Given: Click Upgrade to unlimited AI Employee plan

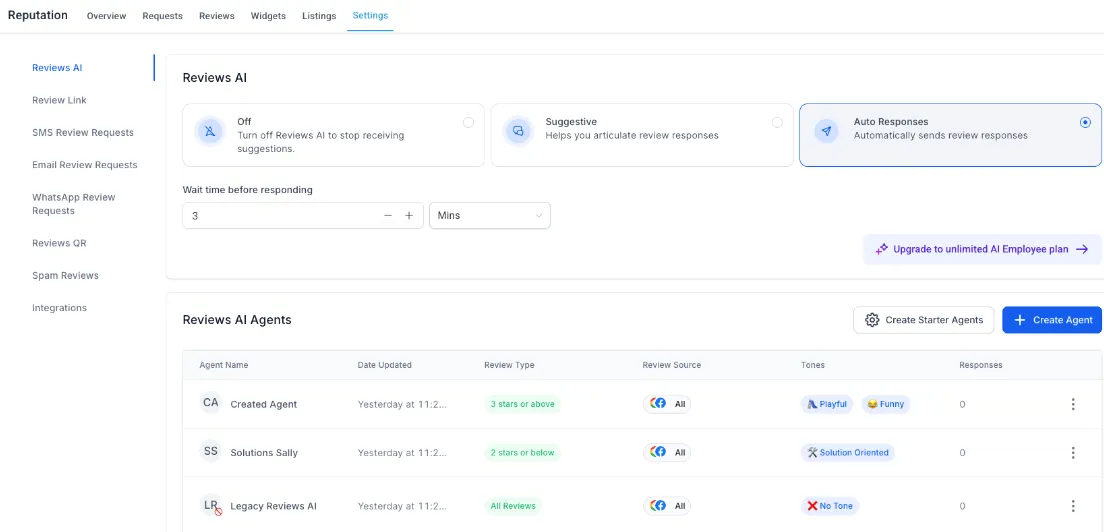Looking at the screenshot, I should pos(981,249).
